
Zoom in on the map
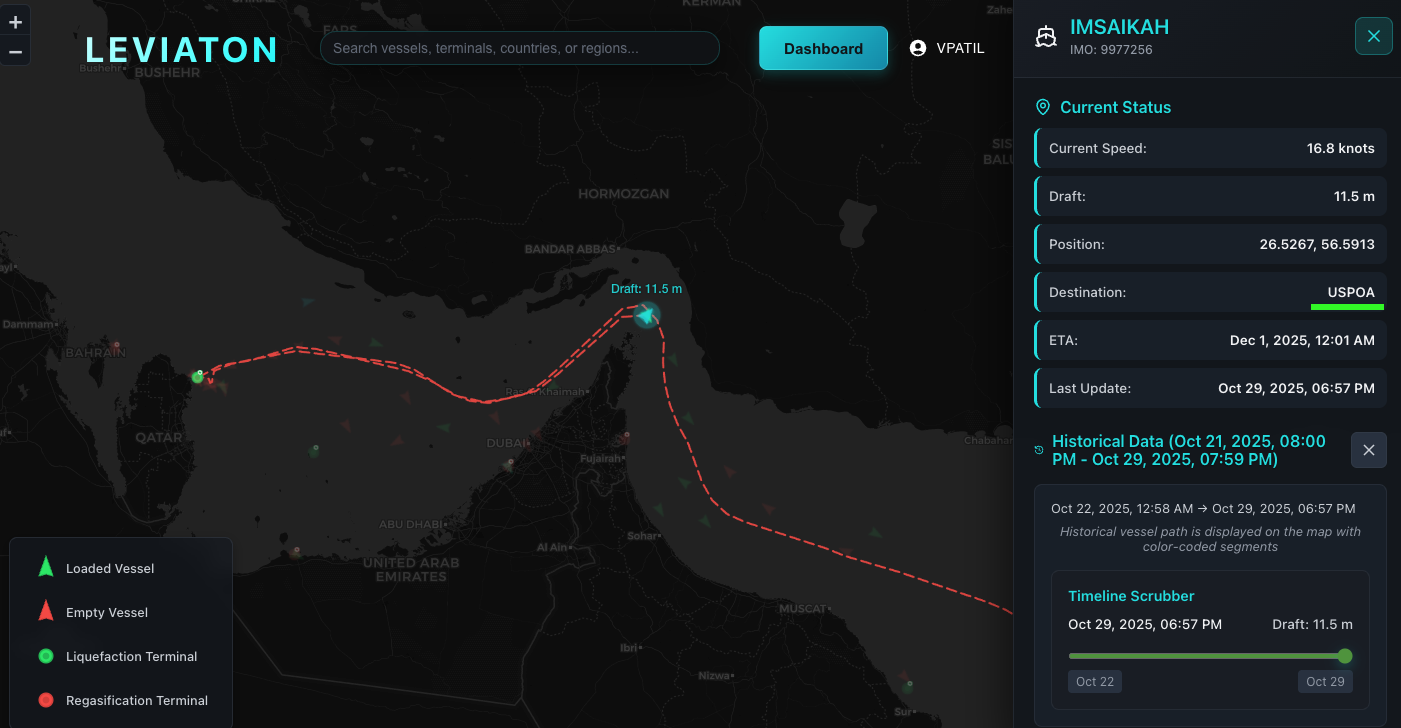point(15,22)
